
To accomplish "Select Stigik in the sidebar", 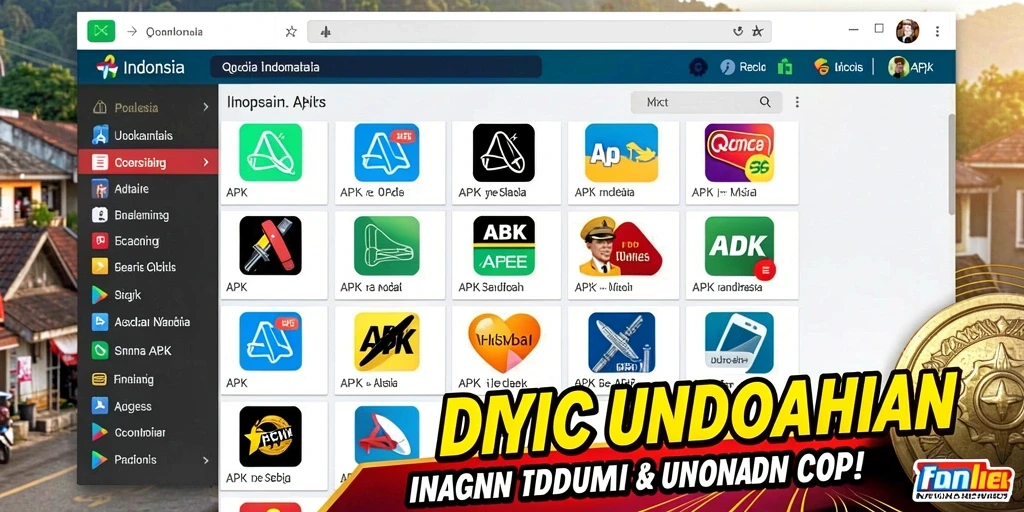I will 148,295.
